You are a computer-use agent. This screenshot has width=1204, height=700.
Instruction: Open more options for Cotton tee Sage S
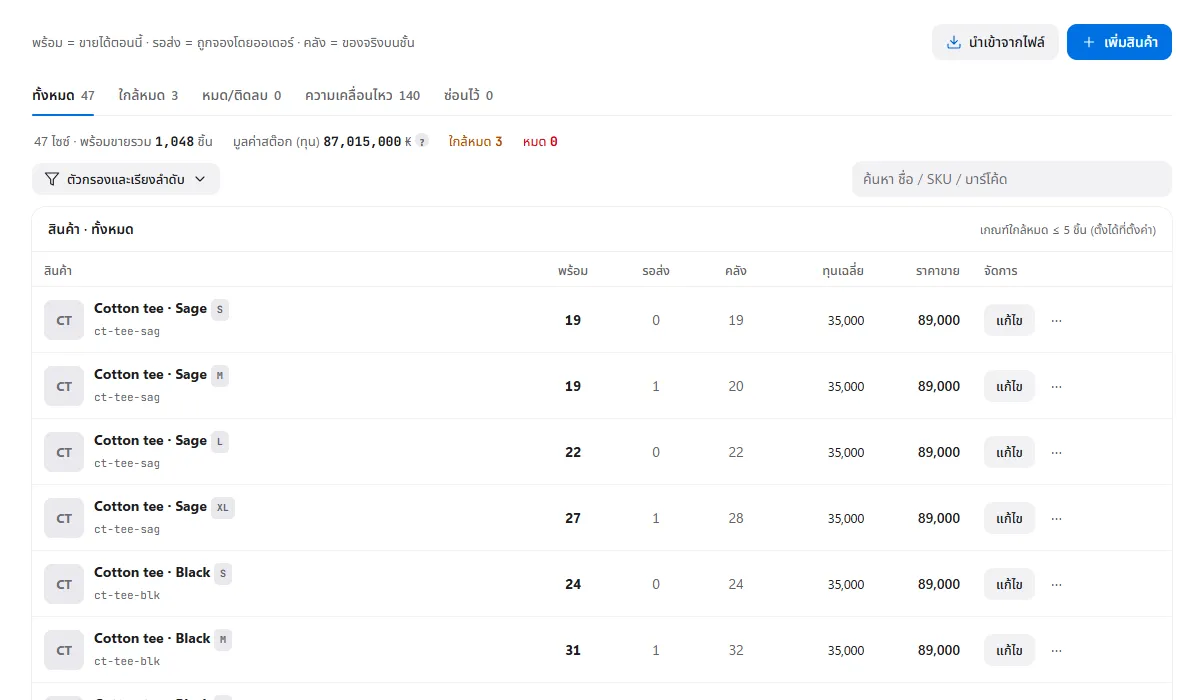(x=1056, y=321)
